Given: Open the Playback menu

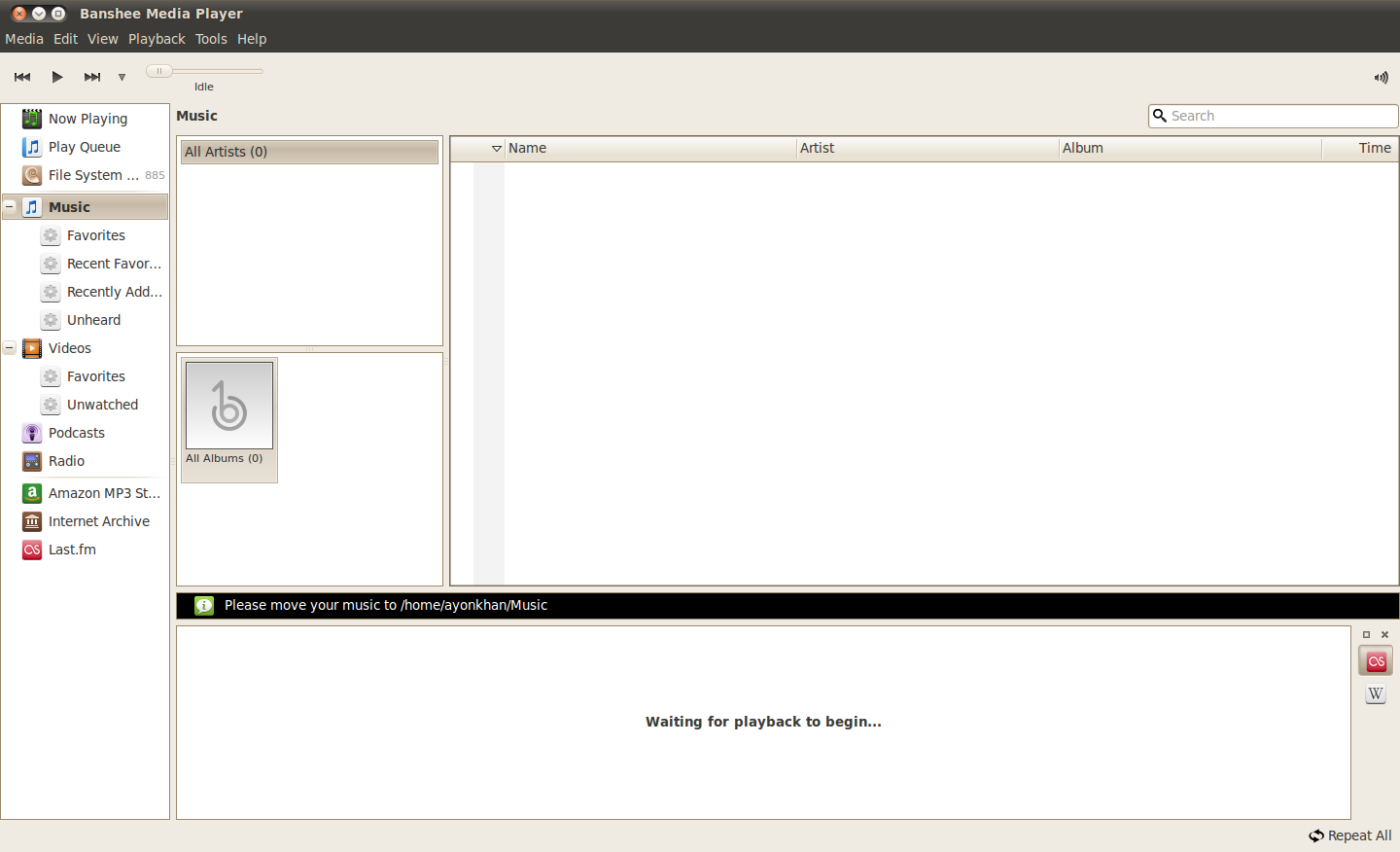Looking at the screenshot, I should pos(157,39).
